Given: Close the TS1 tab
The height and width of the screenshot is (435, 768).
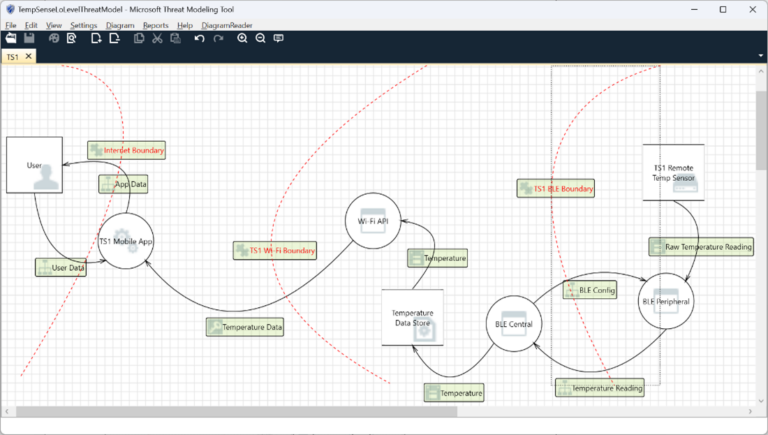Looking at the screenshot, I should (x=28, y=57).
